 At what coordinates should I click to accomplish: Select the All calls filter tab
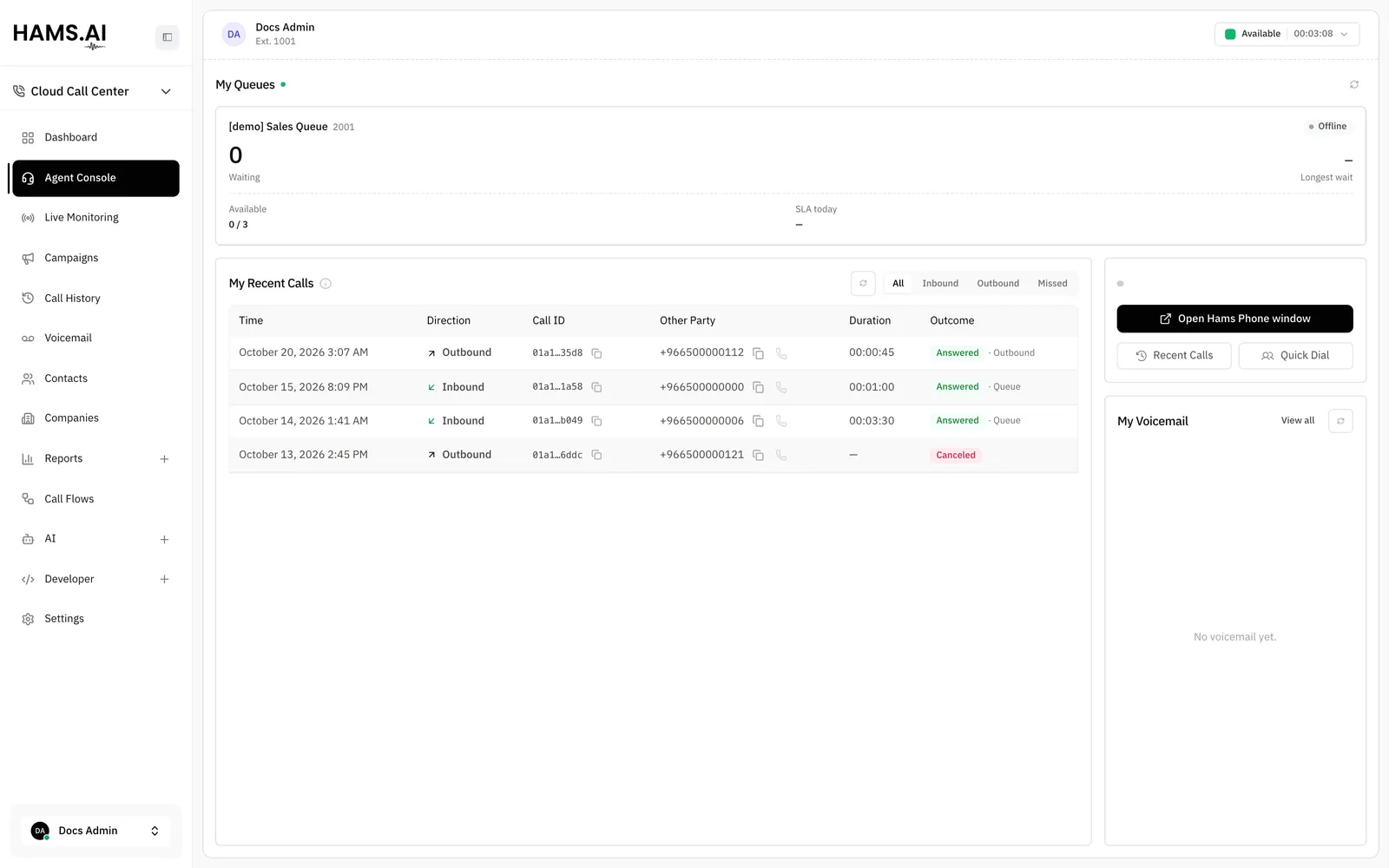(898, 283)
